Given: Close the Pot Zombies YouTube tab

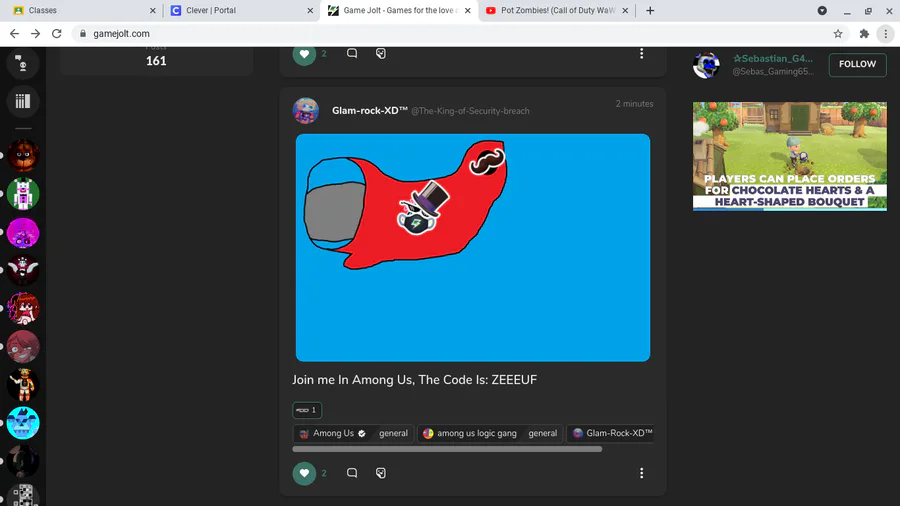Looking at the screenshot, I should pyautogui.click(x=625, y=10).
